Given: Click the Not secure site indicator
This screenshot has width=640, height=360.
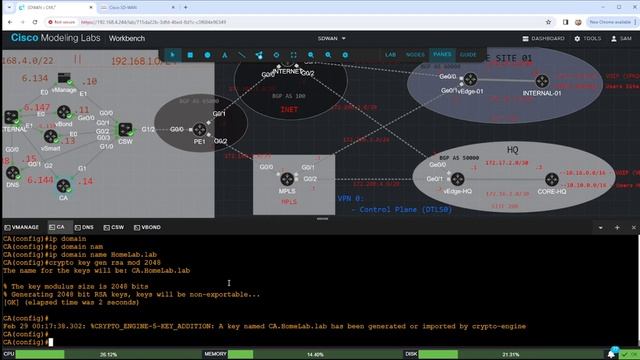Looking at the screenshot, I should [x=62, y=22].
